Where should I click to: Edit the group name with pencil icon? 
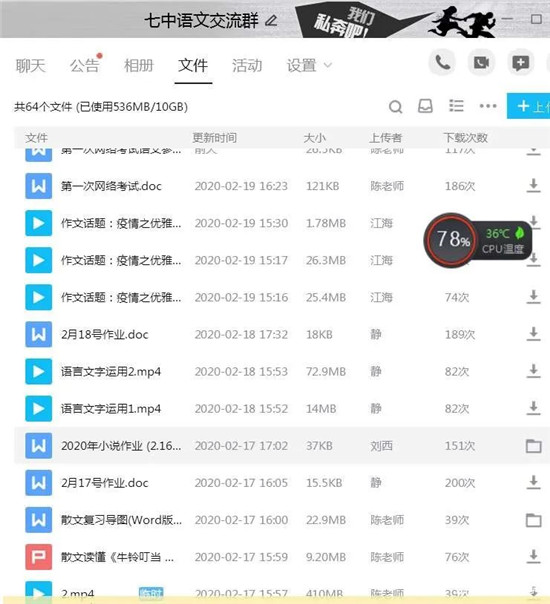[x=271, y=20]
